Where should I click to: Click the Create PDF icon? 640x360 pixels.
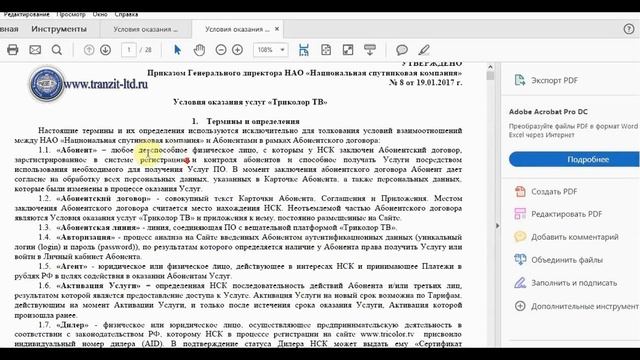(520, 191)
